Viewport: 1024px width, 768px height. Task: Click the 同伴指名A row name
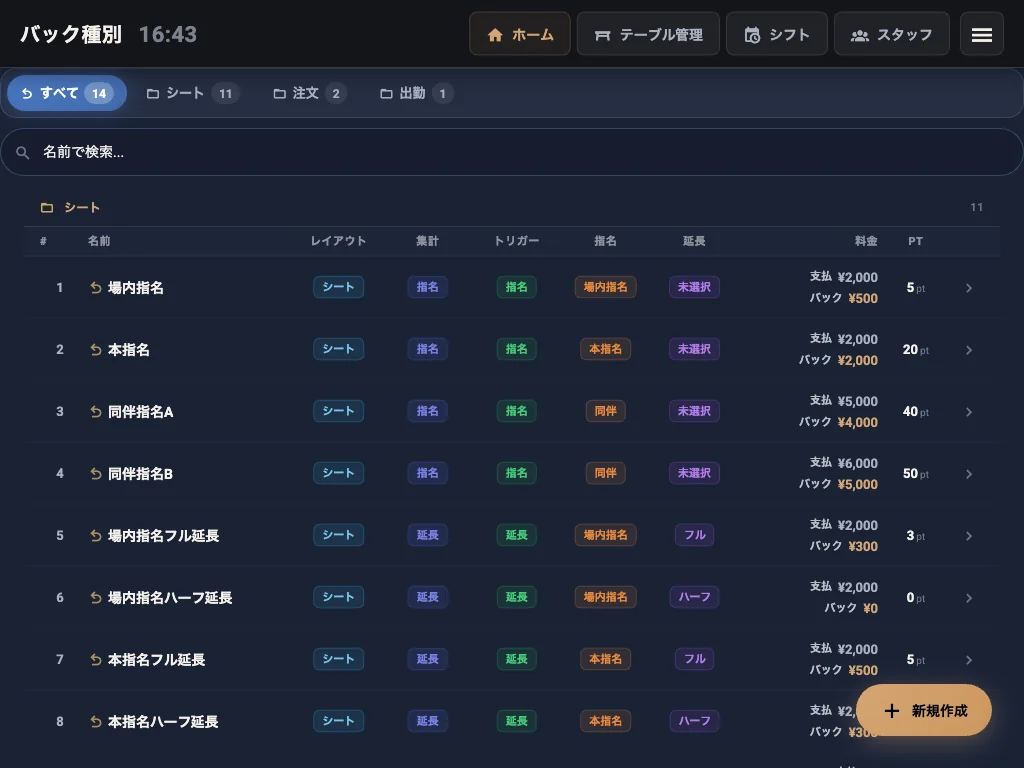point(140,411)
